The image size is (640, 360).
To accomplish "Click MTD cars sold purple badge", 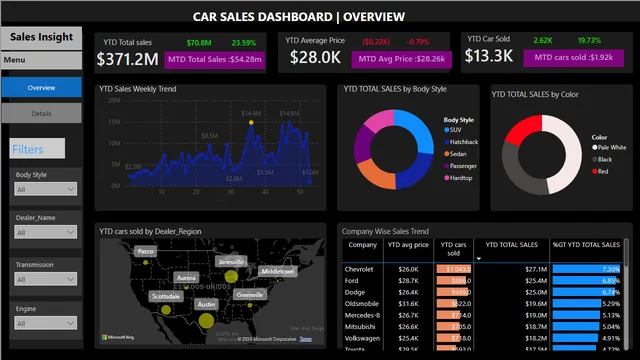I will tap(573, 58).
